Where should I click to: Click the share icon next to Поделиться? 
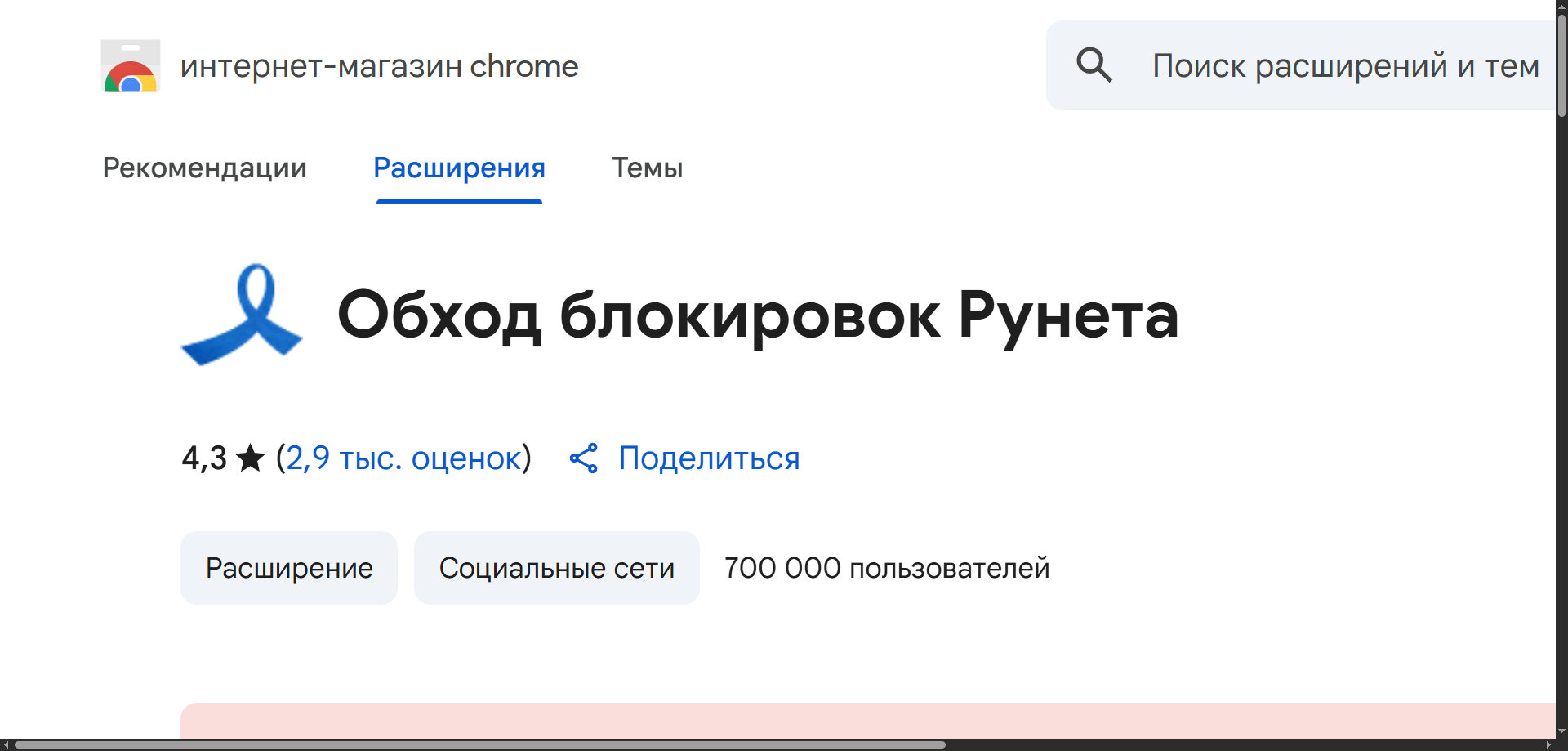pos(584,458)
